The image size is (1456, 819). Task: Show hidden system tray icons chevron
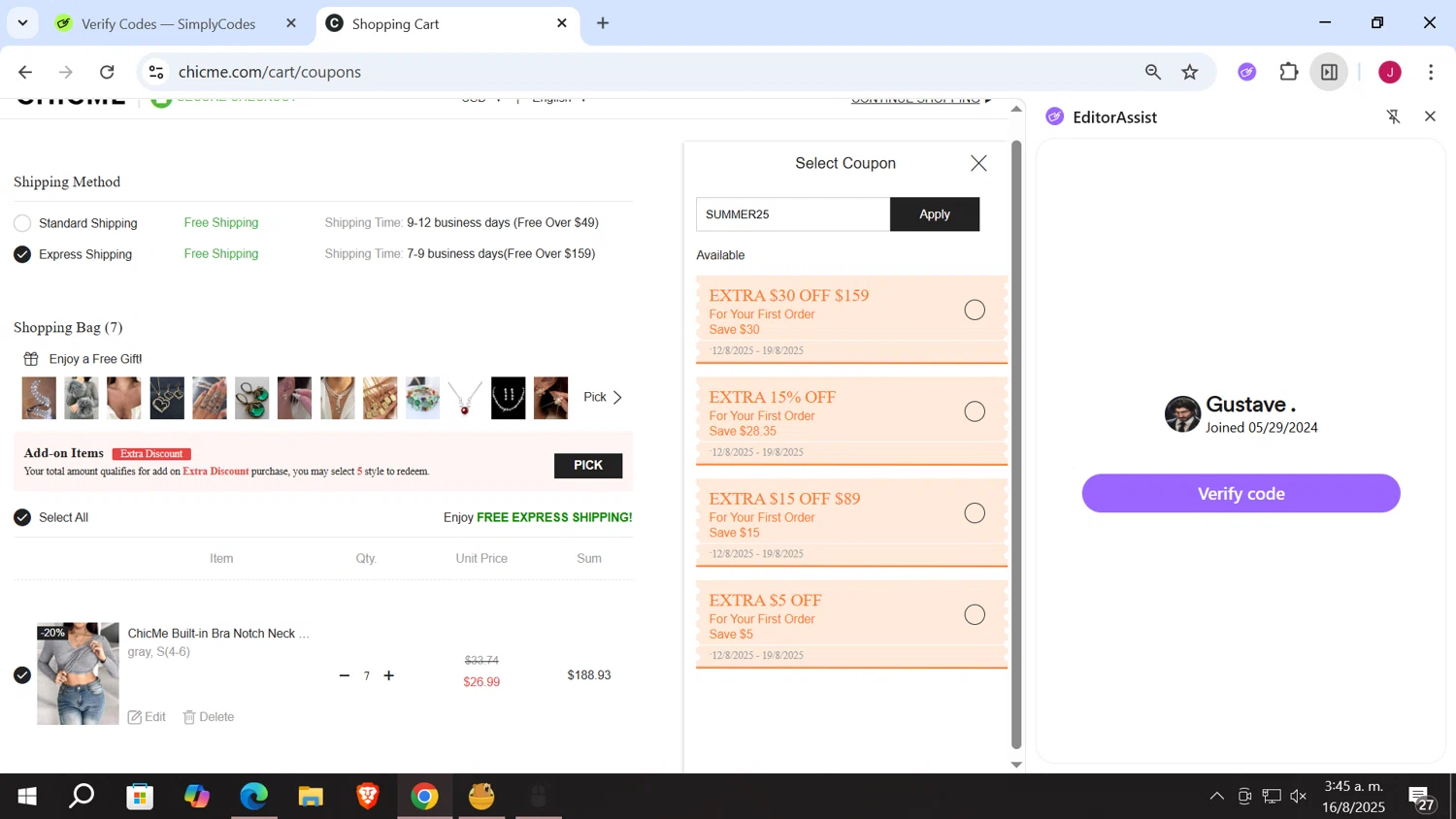click(1216, 797)
